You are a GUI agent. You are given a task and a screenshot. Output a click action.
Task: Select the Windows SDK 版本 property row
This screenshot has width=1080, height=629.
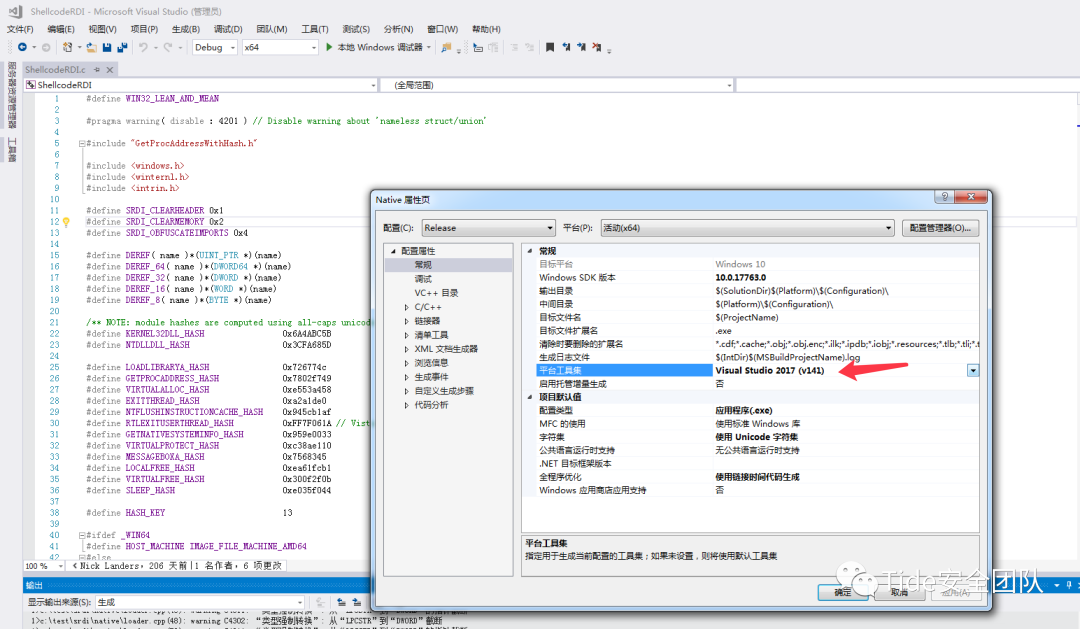(757, 278)
